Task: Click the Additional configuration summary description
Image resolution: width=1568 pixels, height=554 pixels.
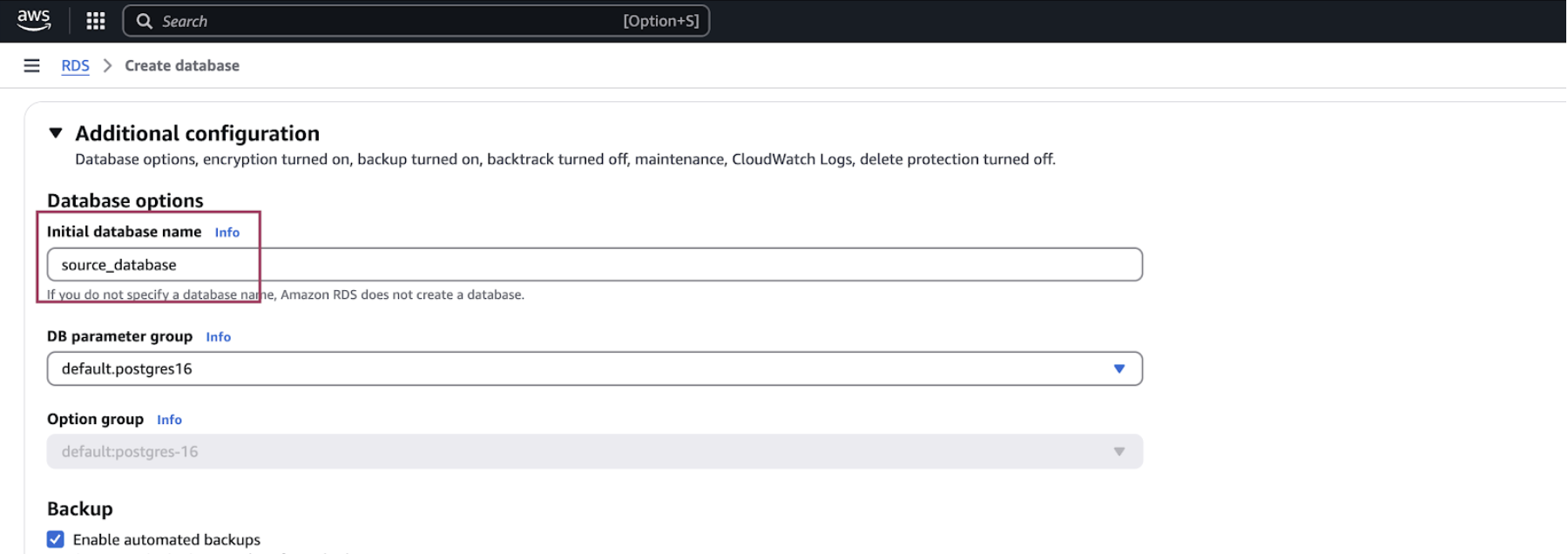Action: [565, 159]
